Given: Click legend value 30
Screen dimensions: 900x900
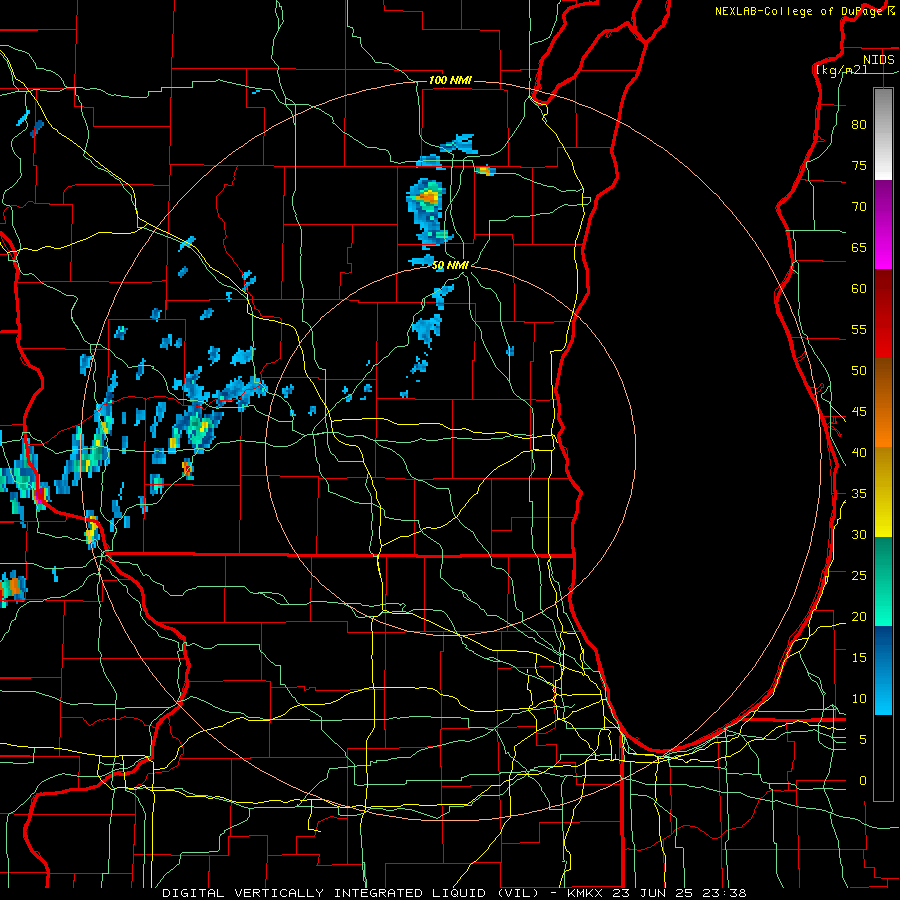Looking at the screenshot, I should 859,535.
